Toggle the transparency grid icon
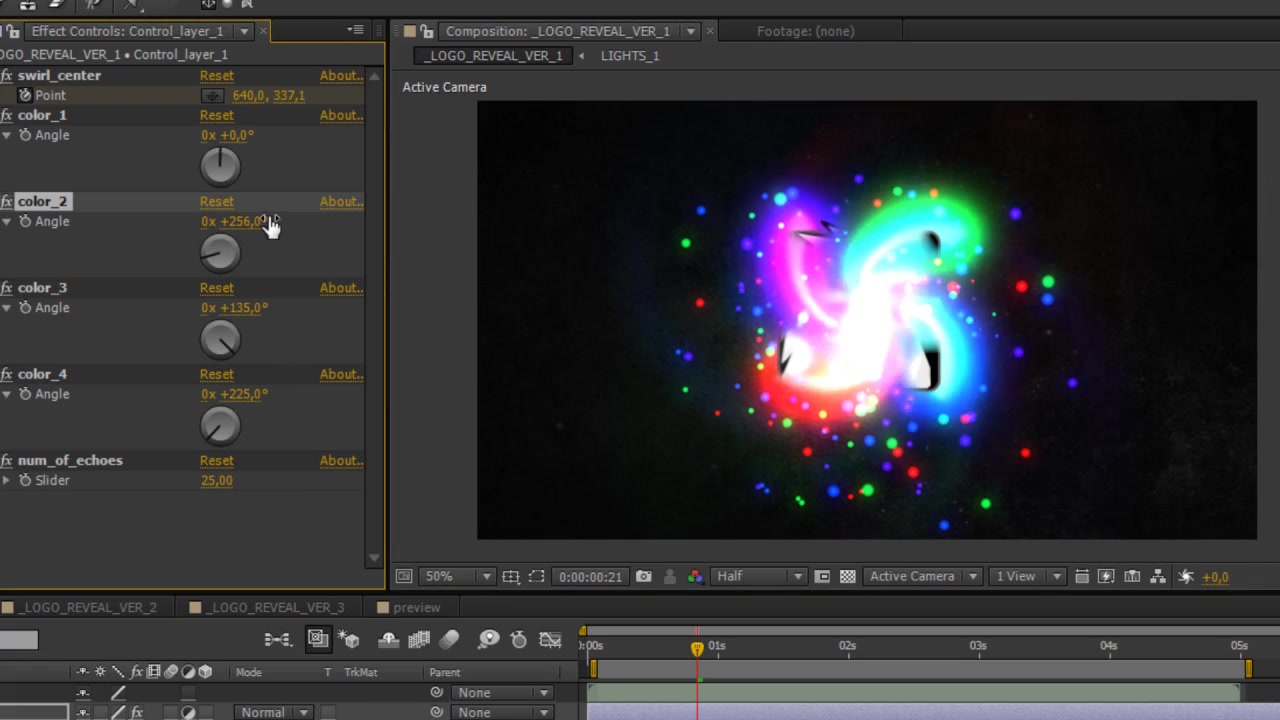The image size is (1280, 720). pos(848,576)
